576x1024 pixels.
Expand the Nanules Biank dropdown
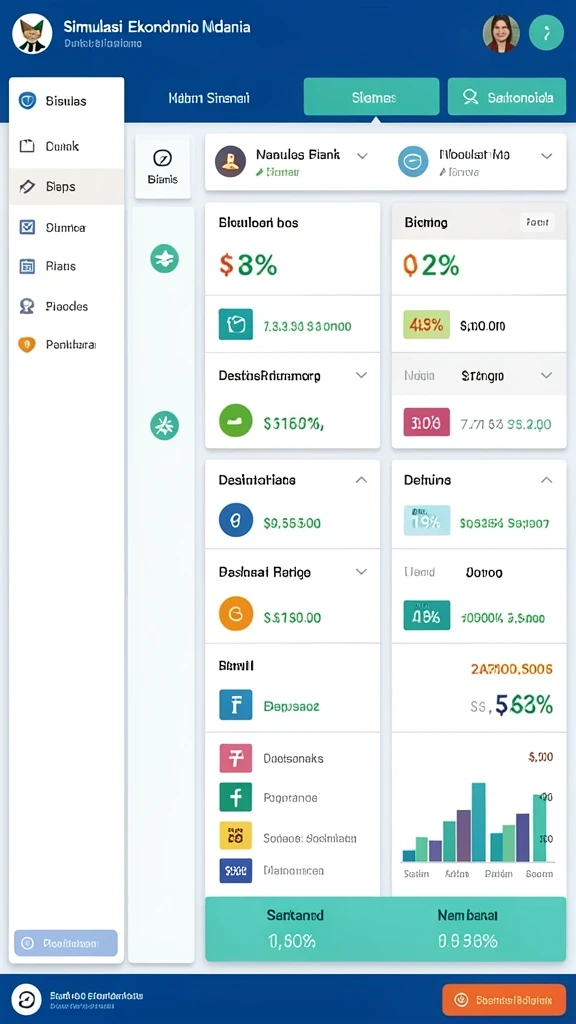[x=362, y=155]
